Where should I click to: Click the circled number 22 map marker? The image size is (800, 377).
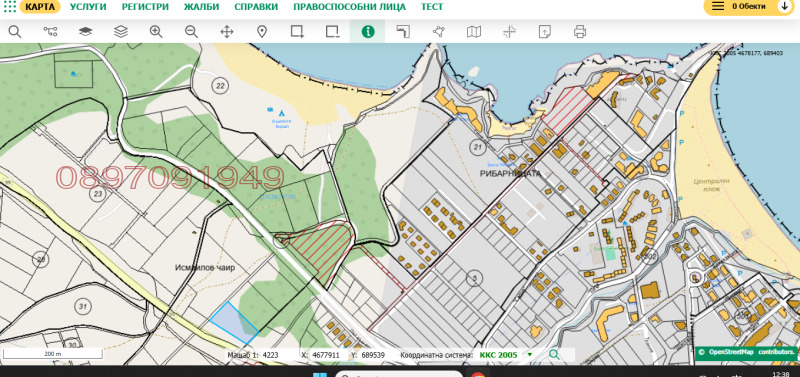(x=220, y=86)
